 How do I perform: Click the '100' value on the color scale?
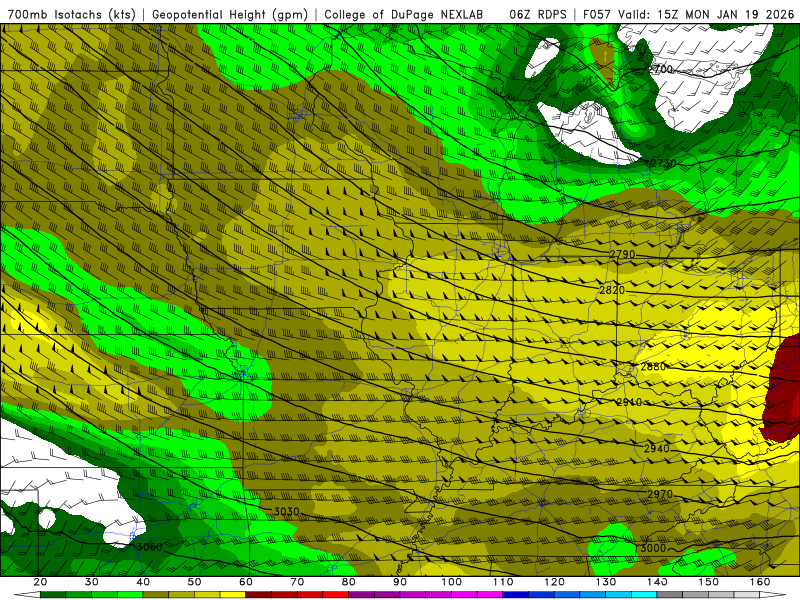tap(452, 582)
